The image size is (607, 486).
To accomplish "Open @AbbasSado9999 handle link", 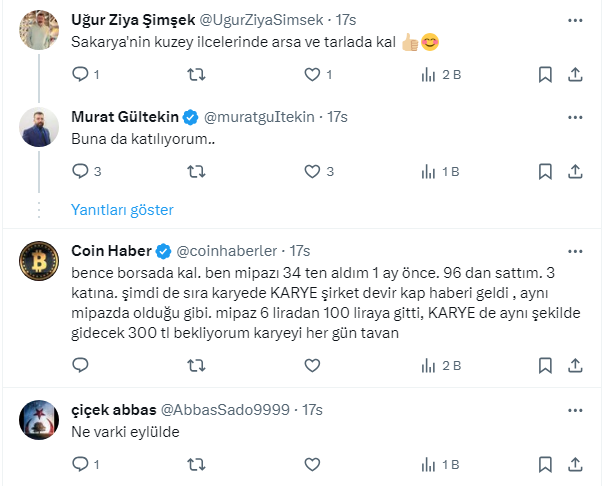I will pyautogui.click(x=225, y=410).
